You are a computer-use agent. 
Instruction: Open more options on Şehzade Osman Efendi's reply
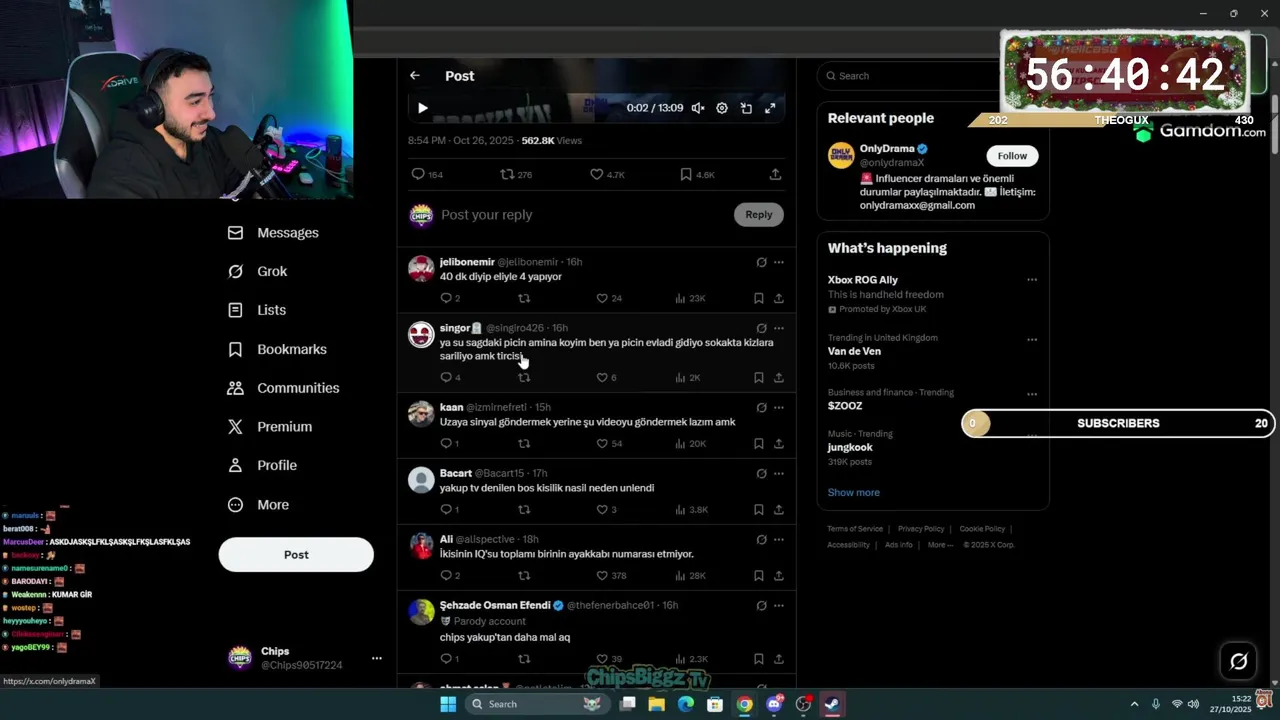click(779, 605)
